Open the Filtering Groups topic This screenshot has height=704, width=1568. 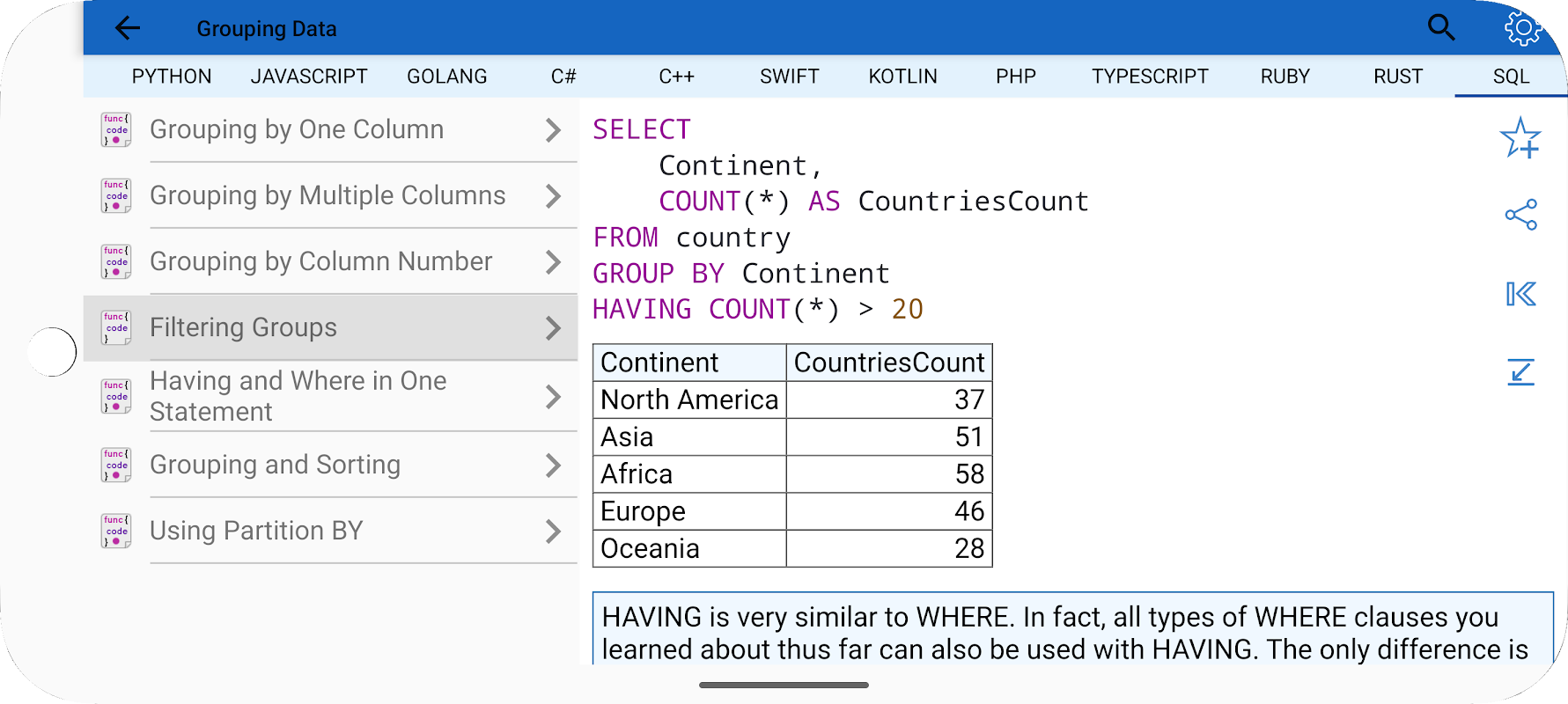point(244,327)
